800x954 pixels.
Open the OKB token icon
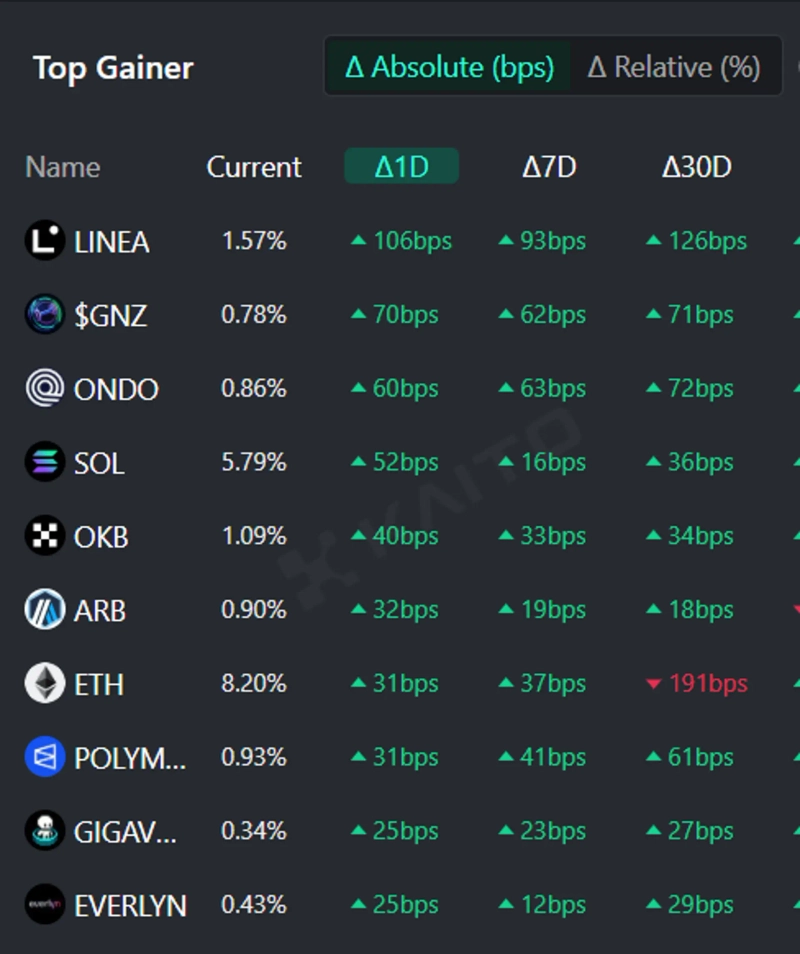click(x=45, y=537)
